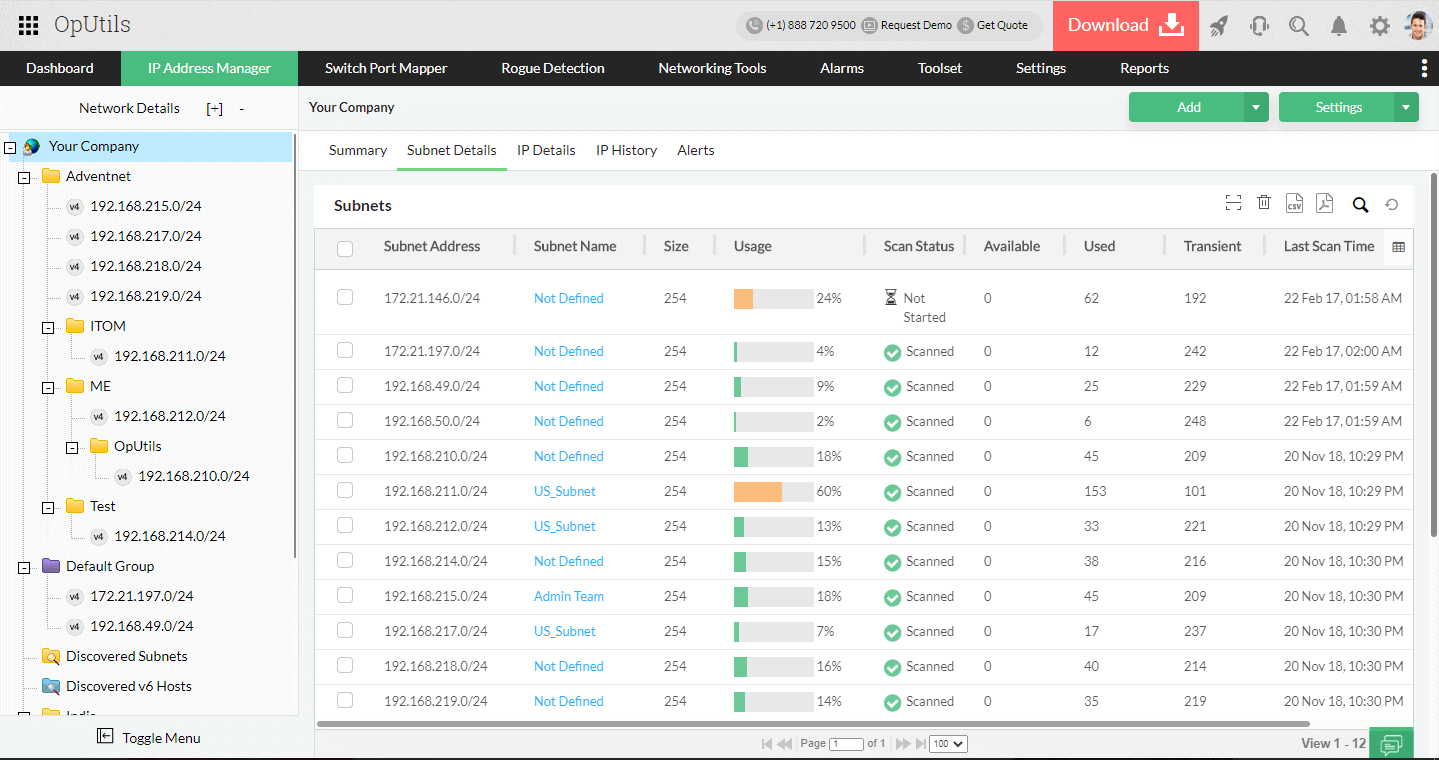Click the Your Company globe icon

click(x=32, y=146)
